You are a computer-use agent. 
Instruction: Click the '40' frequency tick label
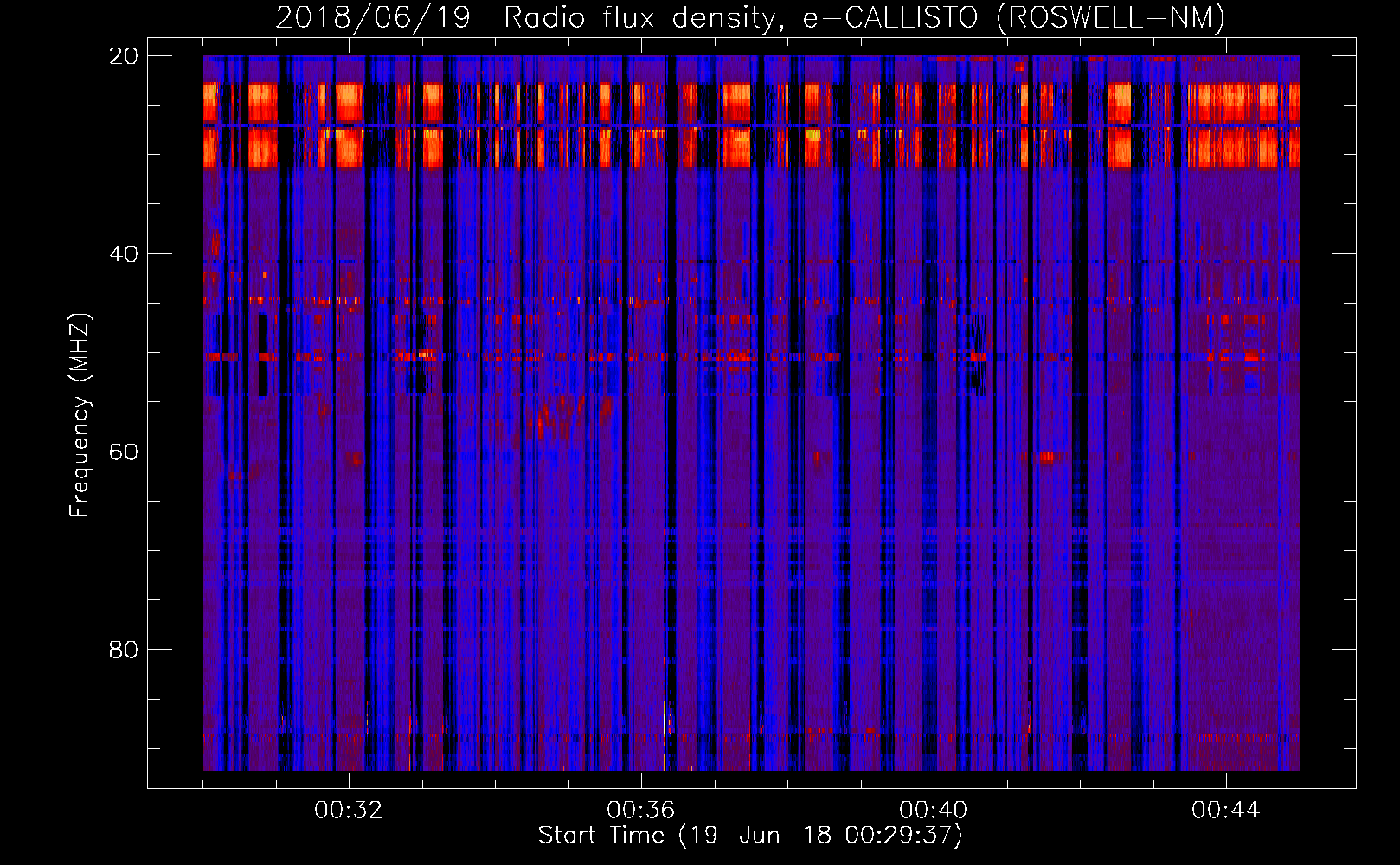click(x=124, y=254)
